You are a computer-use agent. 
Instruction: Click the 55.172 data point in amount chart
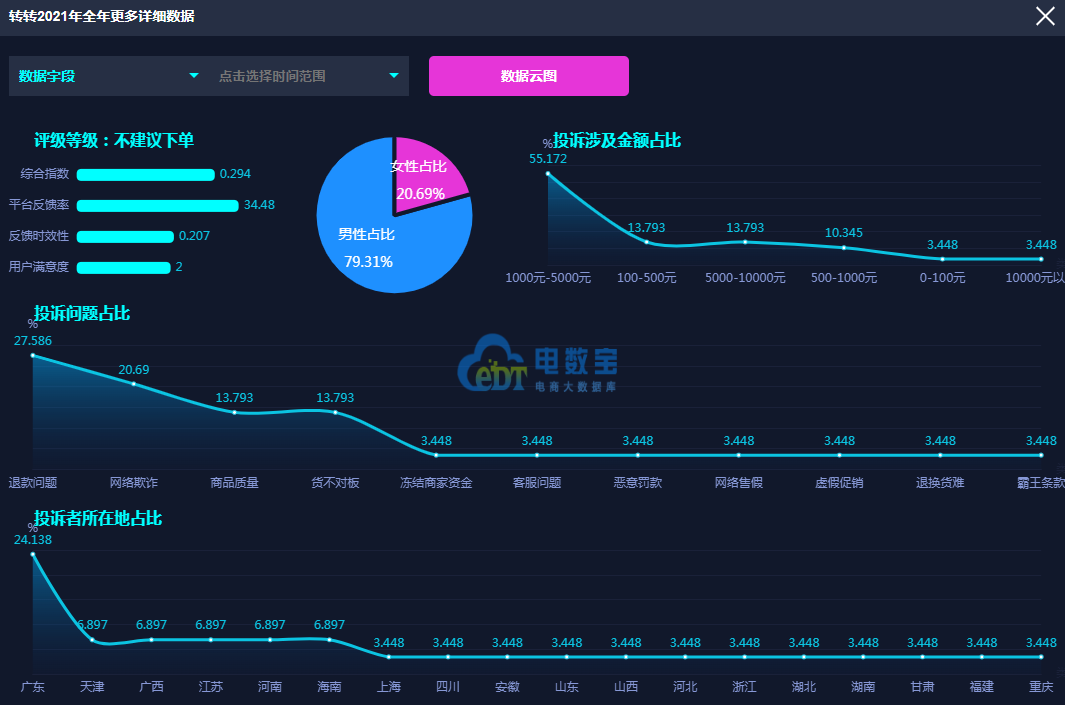coord(548,174)
